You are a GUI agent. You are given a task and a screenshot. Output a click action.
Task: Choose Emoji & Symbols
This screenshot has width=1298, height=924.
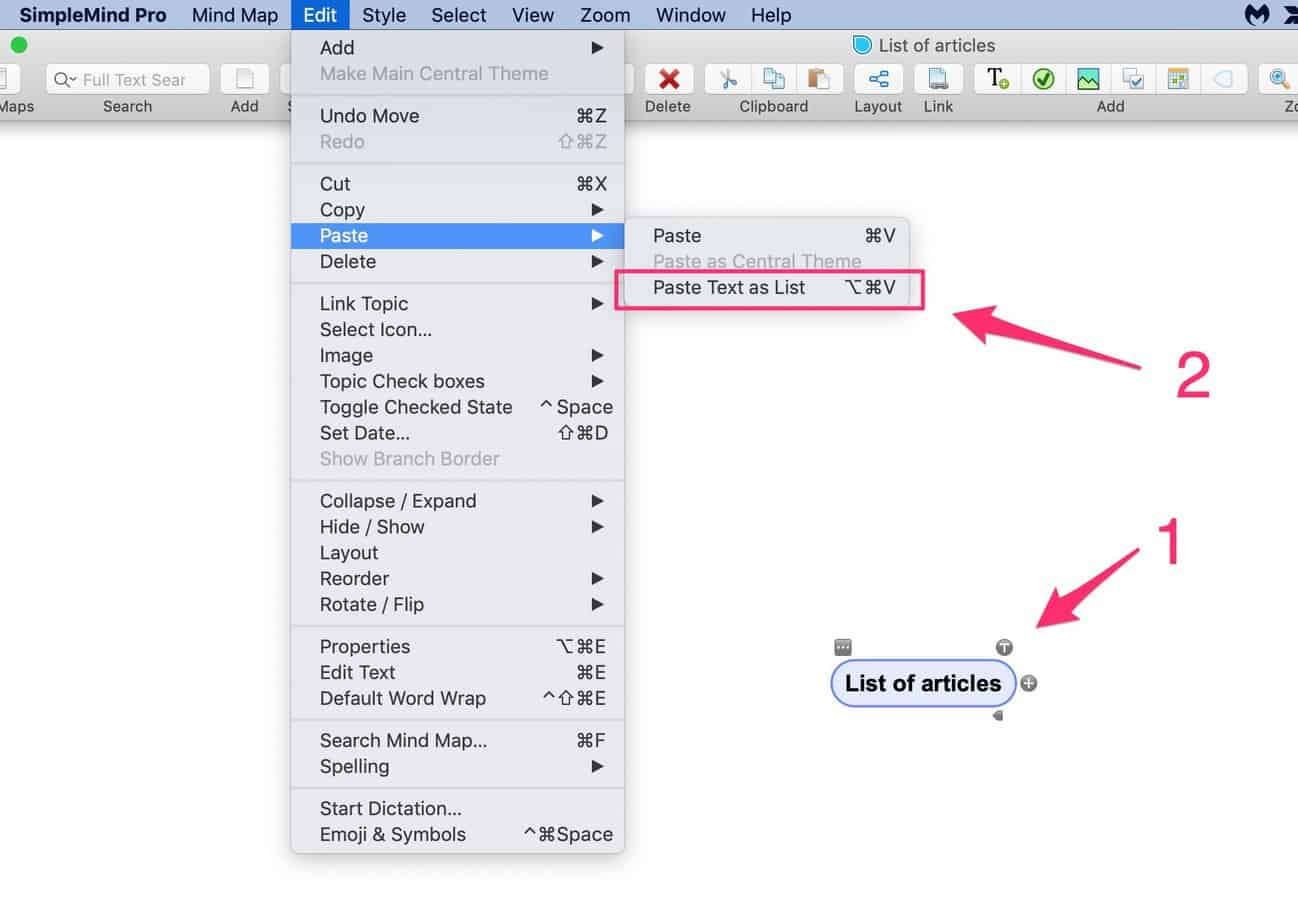point(457,835)
